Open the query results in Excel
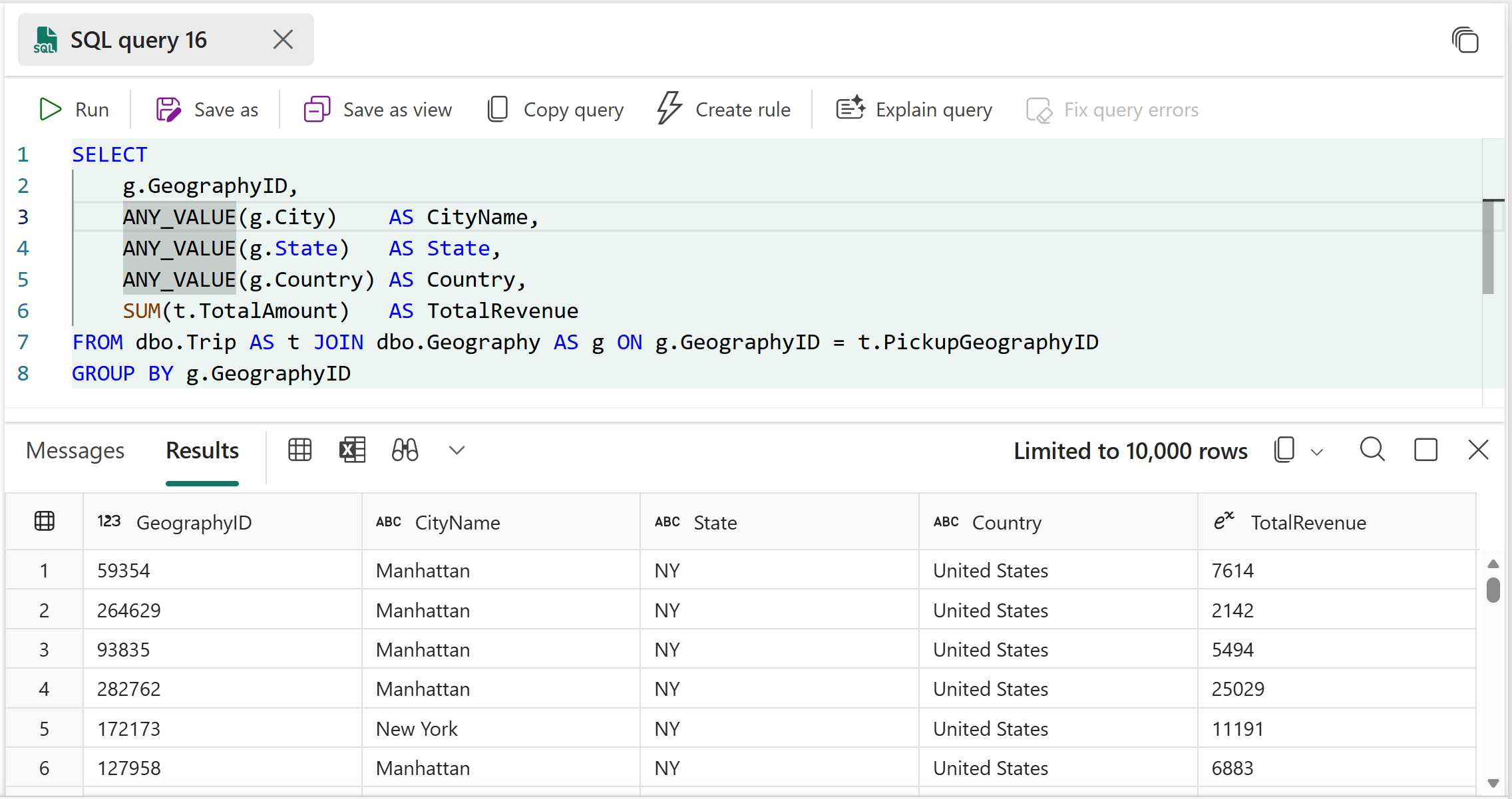Viewport: 1512px width, 799px height. tap(353, 450)
